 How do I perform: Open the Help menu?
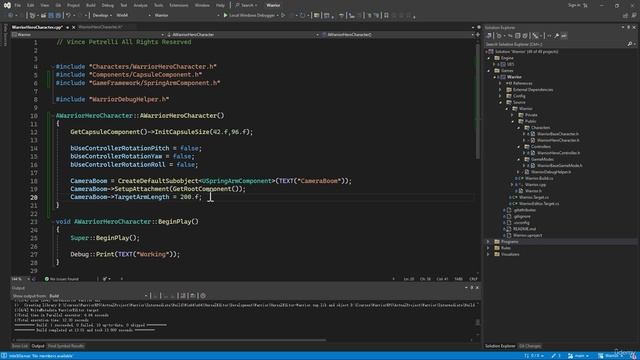220,5
